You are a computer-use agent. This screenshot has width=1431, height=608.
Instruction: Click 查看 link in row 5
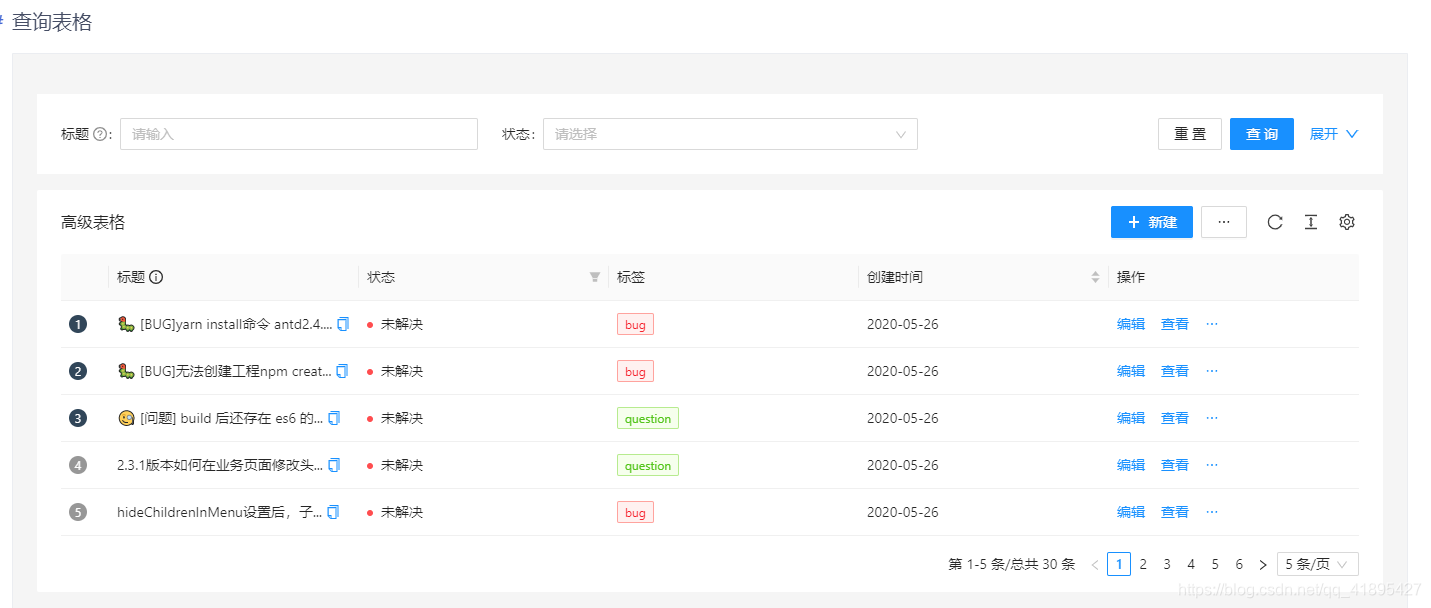click(x=1175, y=512)
